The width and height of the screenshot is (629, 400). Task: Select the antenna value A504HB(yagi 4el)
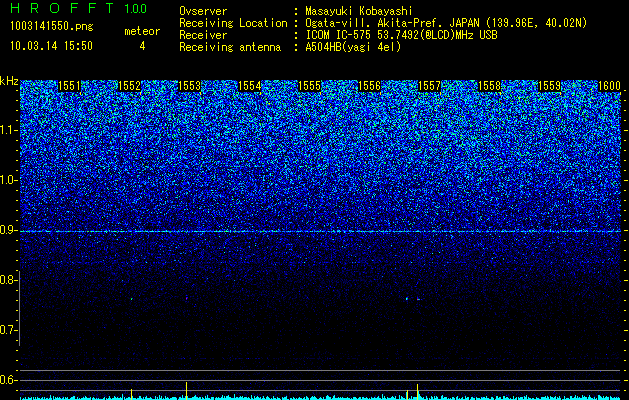[x=353, y=47]
